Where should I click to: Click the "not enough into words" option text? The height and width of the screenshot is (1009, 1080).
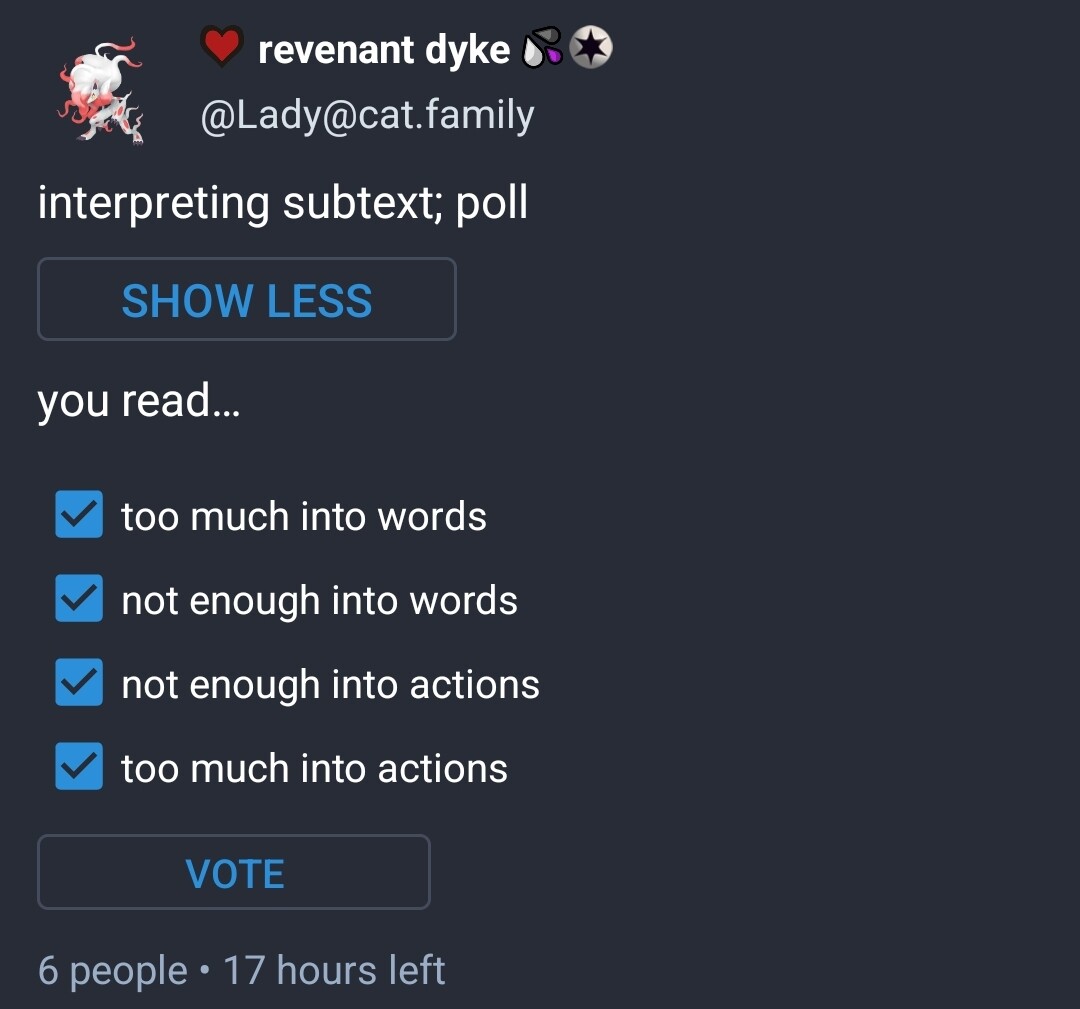coord(319,600)
